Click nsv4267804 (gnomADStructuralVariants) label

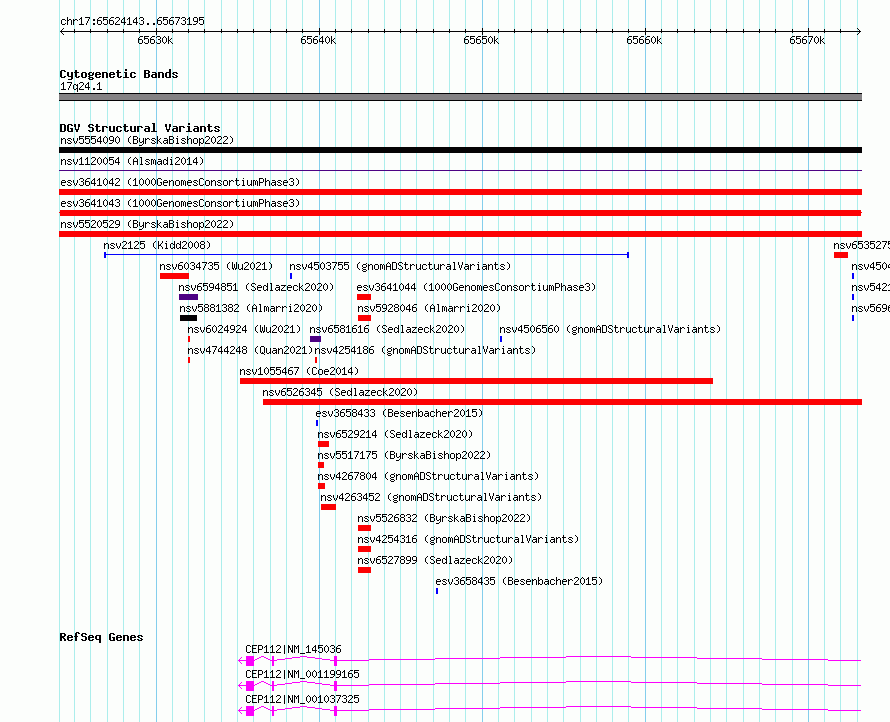pos(428,476)
